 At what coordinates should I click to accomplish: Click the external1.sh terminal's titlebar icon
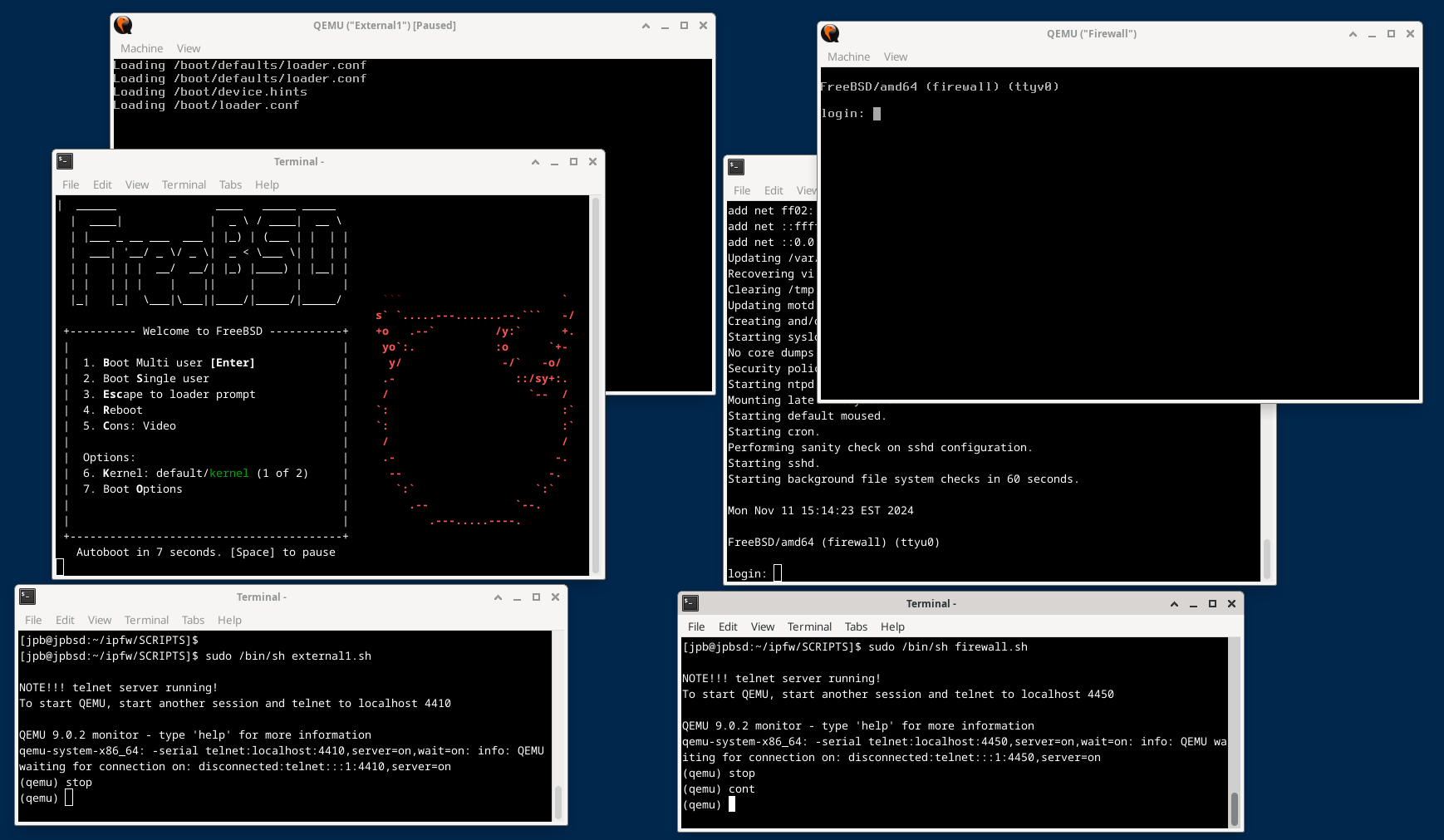pyautogui.click(x=27, y=597)
